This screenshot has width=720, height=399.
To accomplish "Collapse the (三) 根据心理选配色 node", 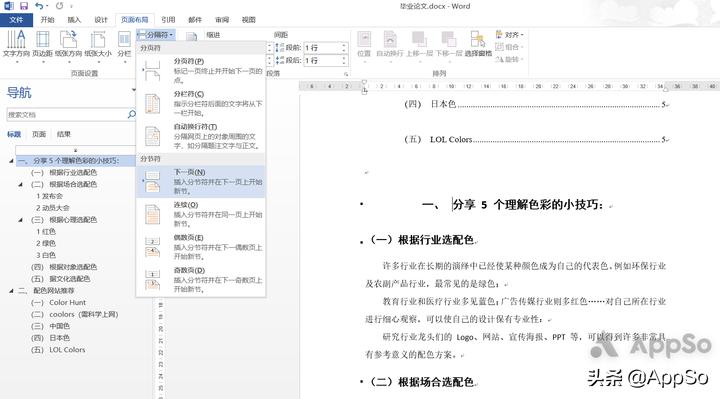I will [21, 220].
